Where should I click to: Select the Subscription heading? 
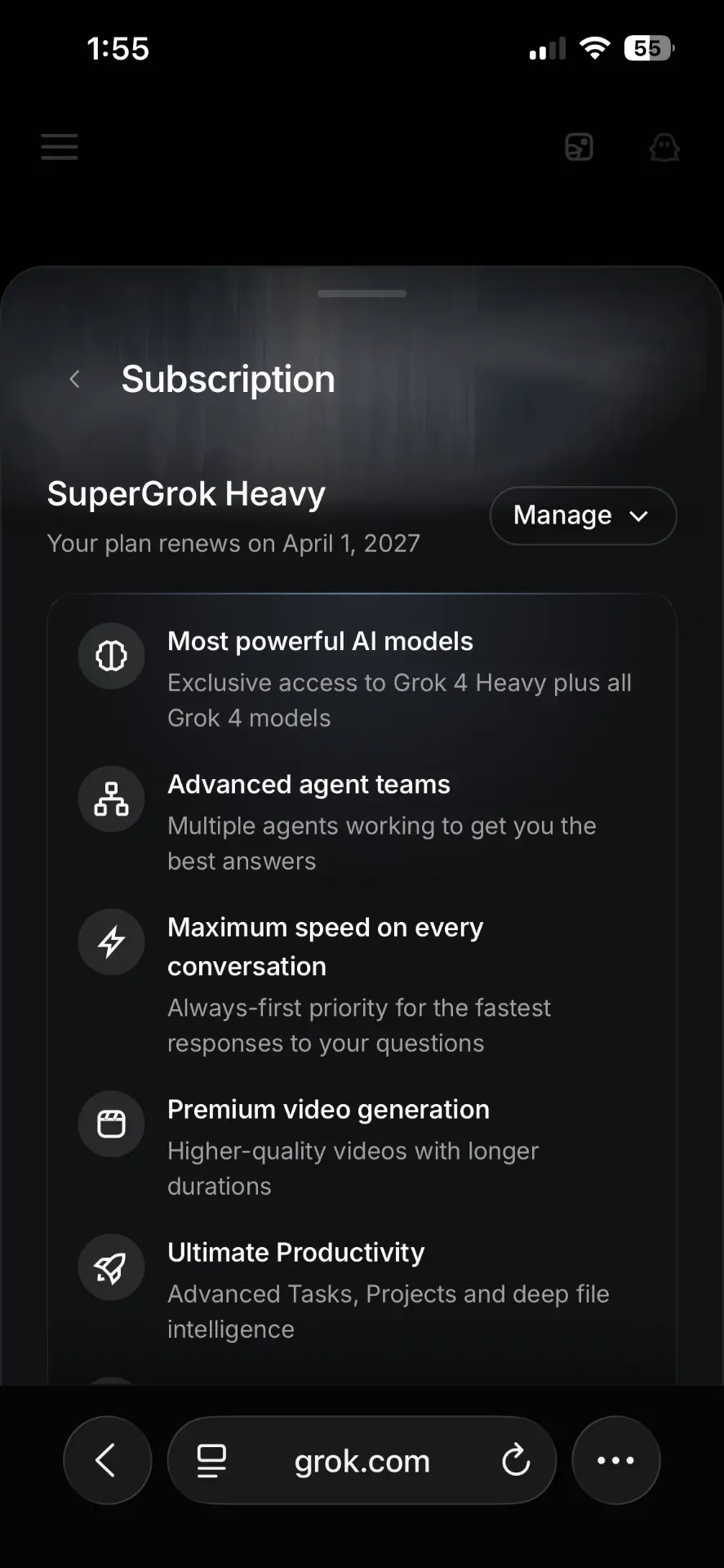[229, 379]
